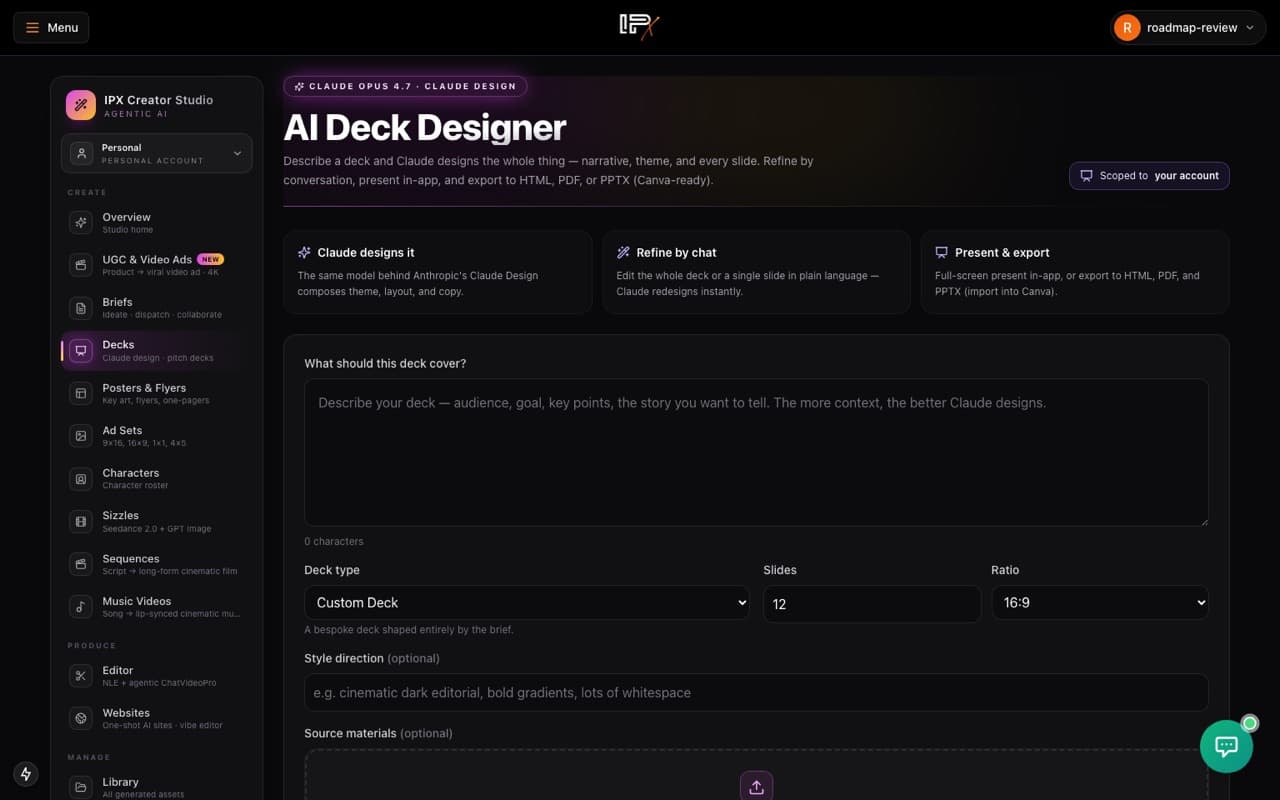Click the Claude designs it sparkle icon
Screen dimensions: 1280x800
tap(305, 253)
